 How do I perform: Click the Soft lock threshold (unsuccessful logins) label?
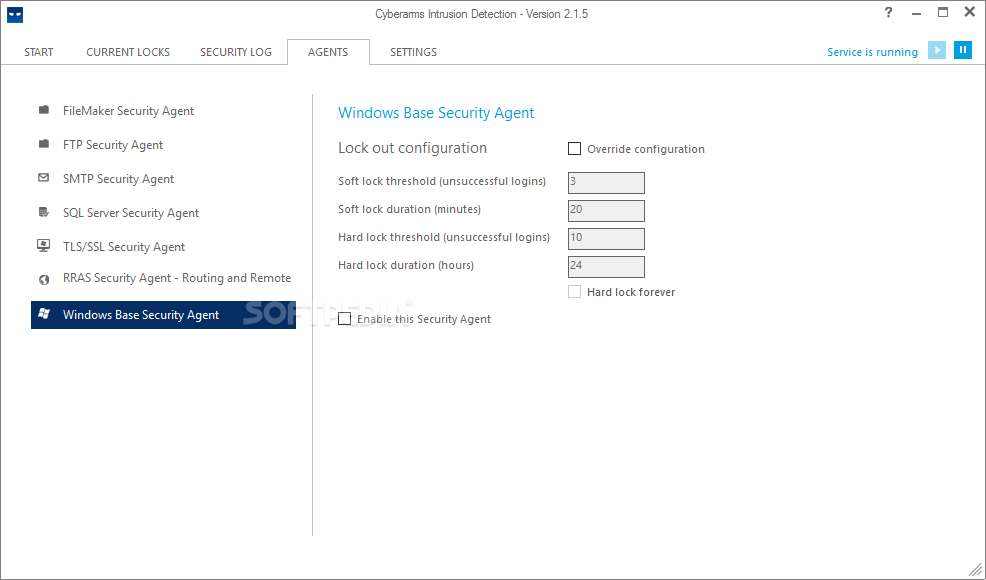tap(442, 181)
